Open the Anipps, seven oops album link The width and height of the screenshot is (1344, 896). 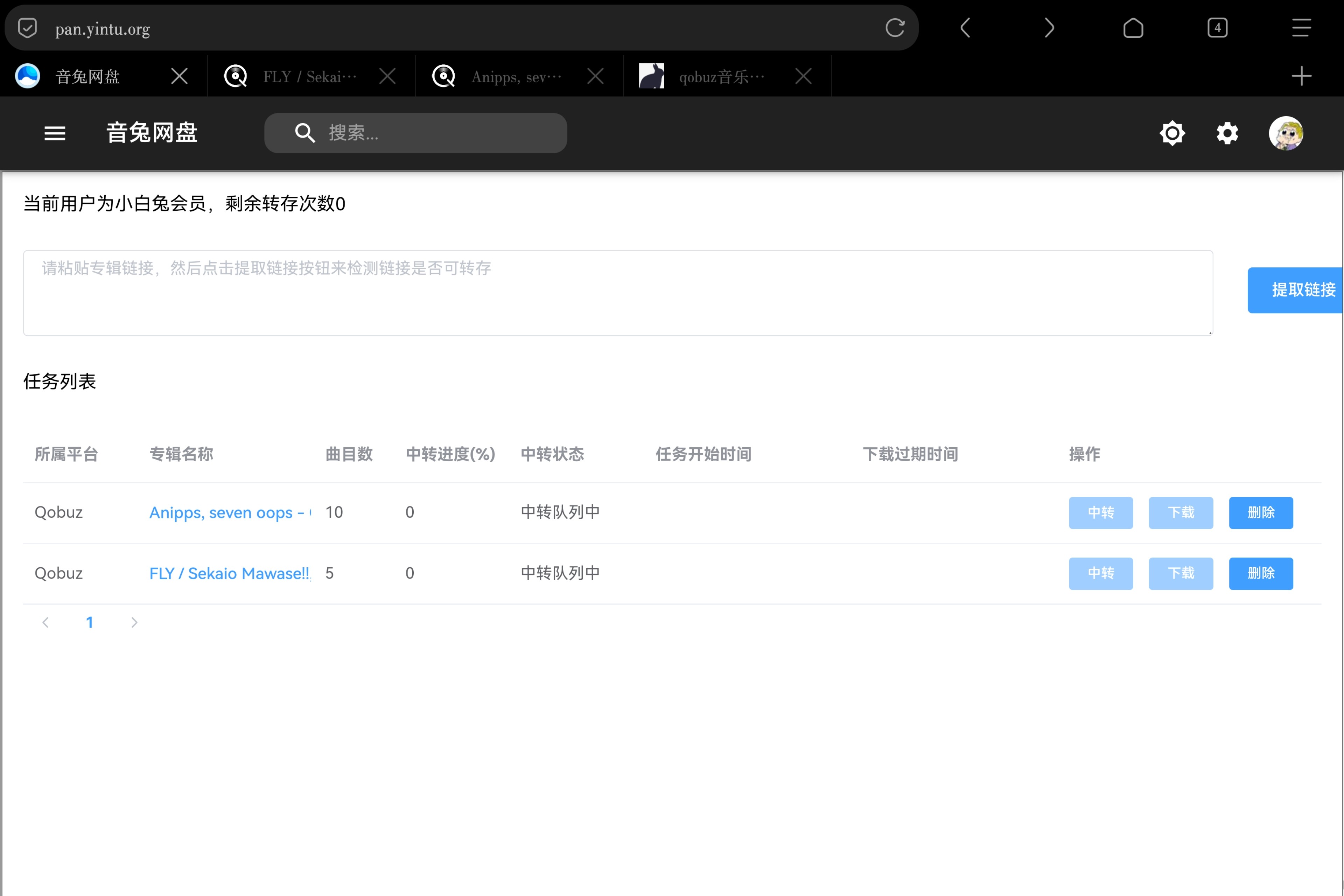[230, 512]
